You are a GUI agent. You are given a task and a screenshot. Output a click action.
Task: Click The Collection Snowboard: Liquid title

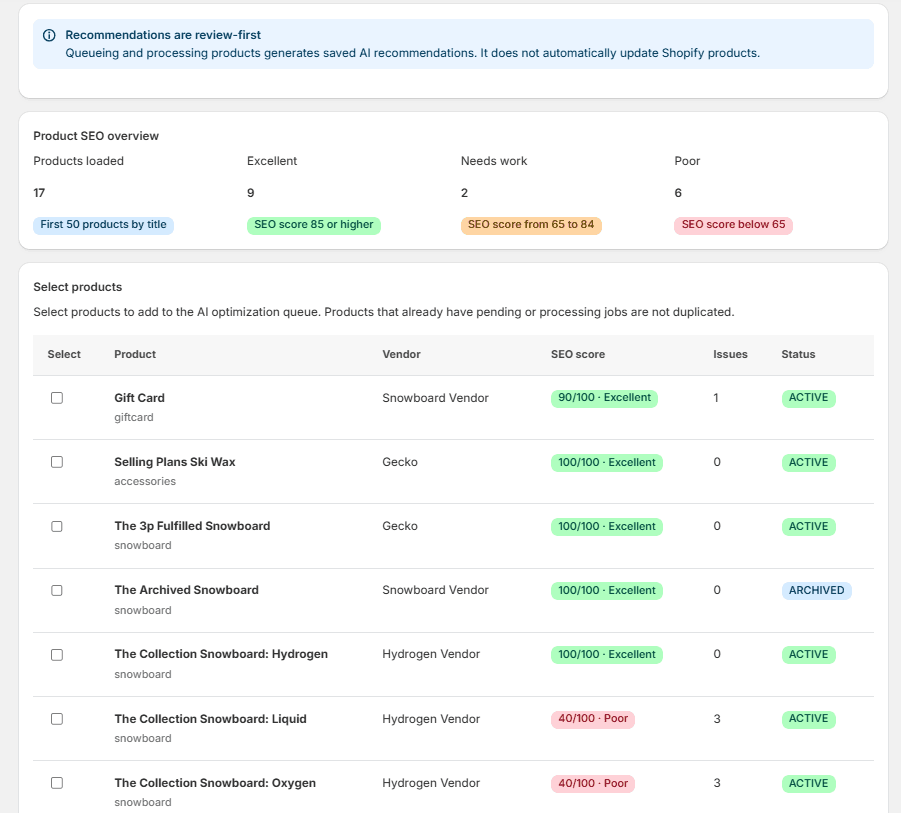[210, 719]
